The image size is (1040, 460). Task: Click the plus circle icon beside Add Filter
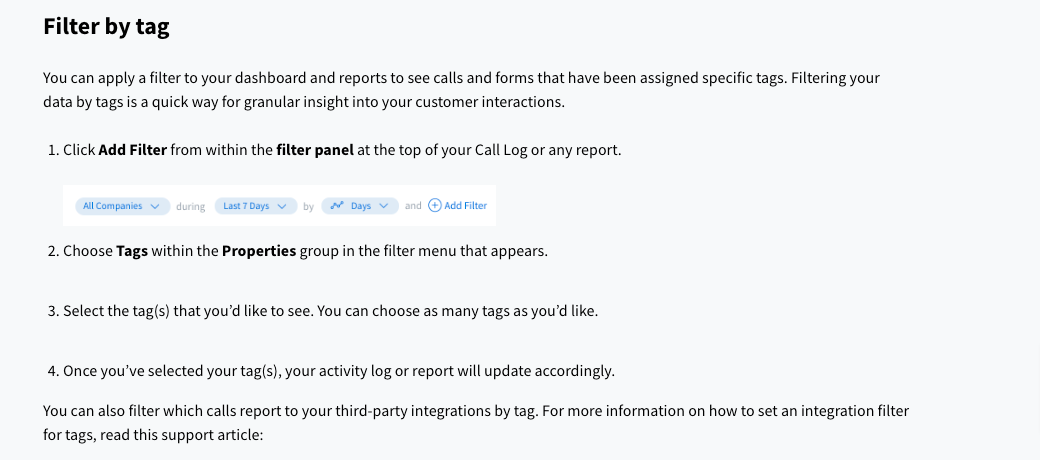coord(434,205)
